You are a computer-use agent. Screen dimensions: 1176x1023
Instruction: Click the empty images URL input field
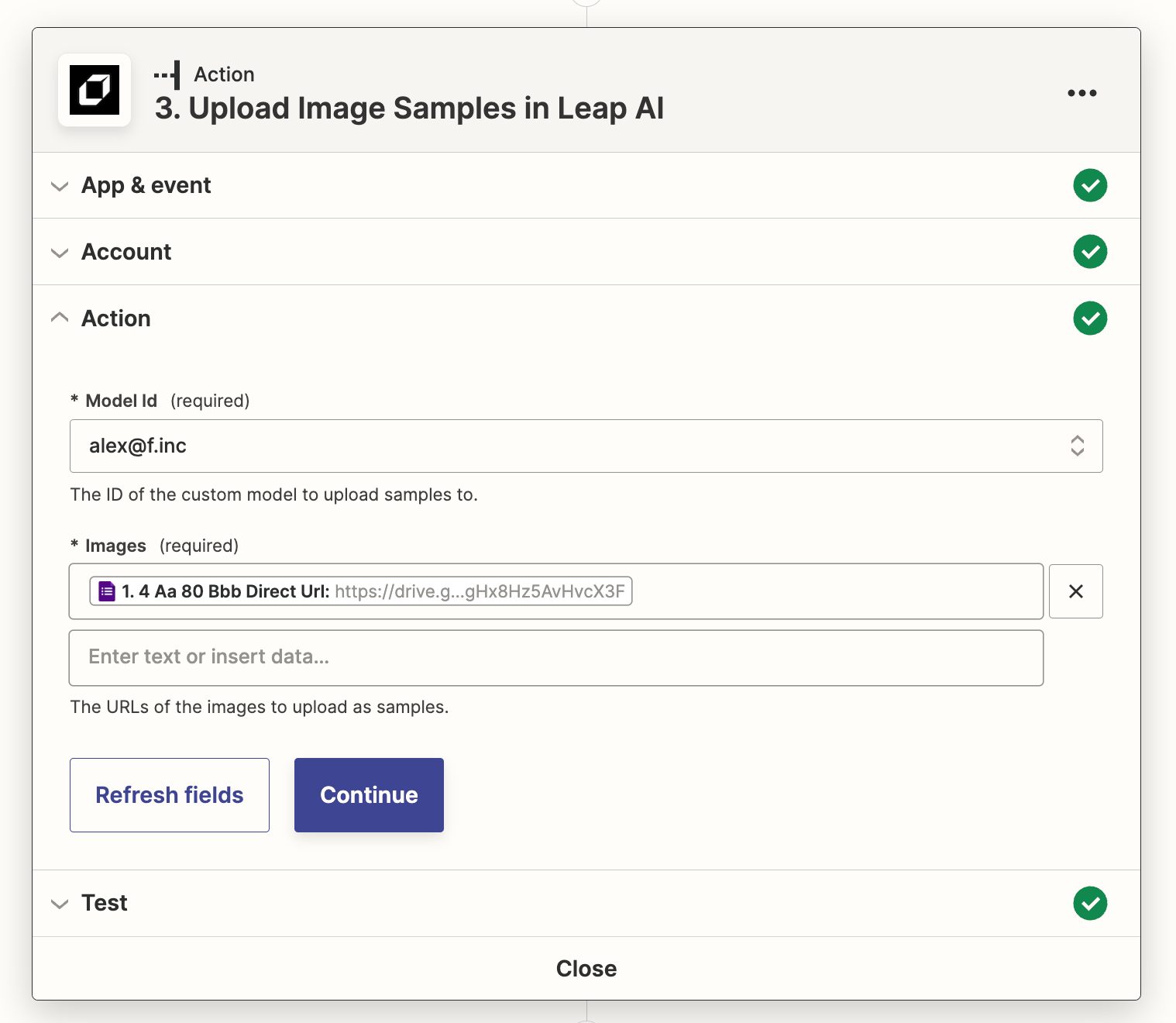pos(555,657)
